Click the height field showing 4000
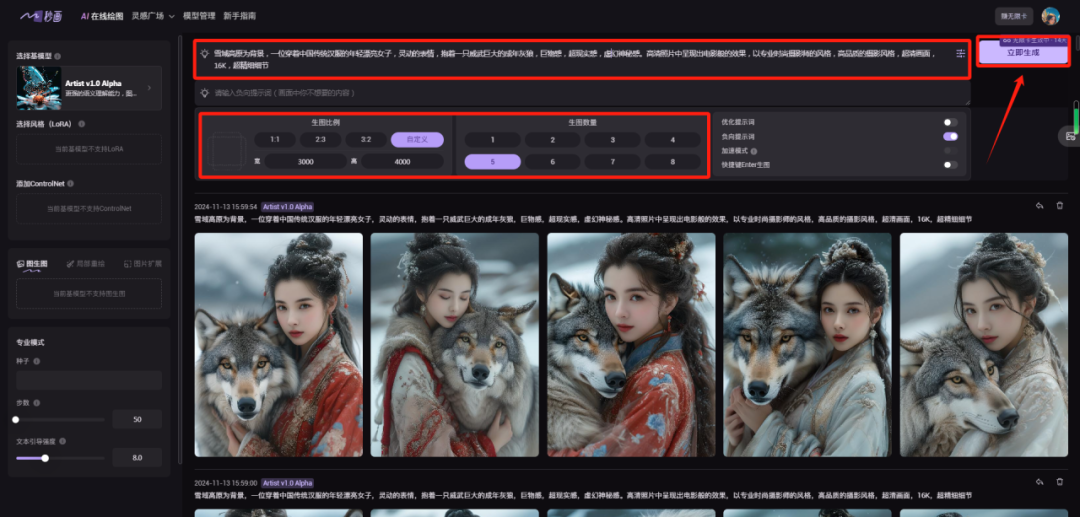 (x=402, y=162)
